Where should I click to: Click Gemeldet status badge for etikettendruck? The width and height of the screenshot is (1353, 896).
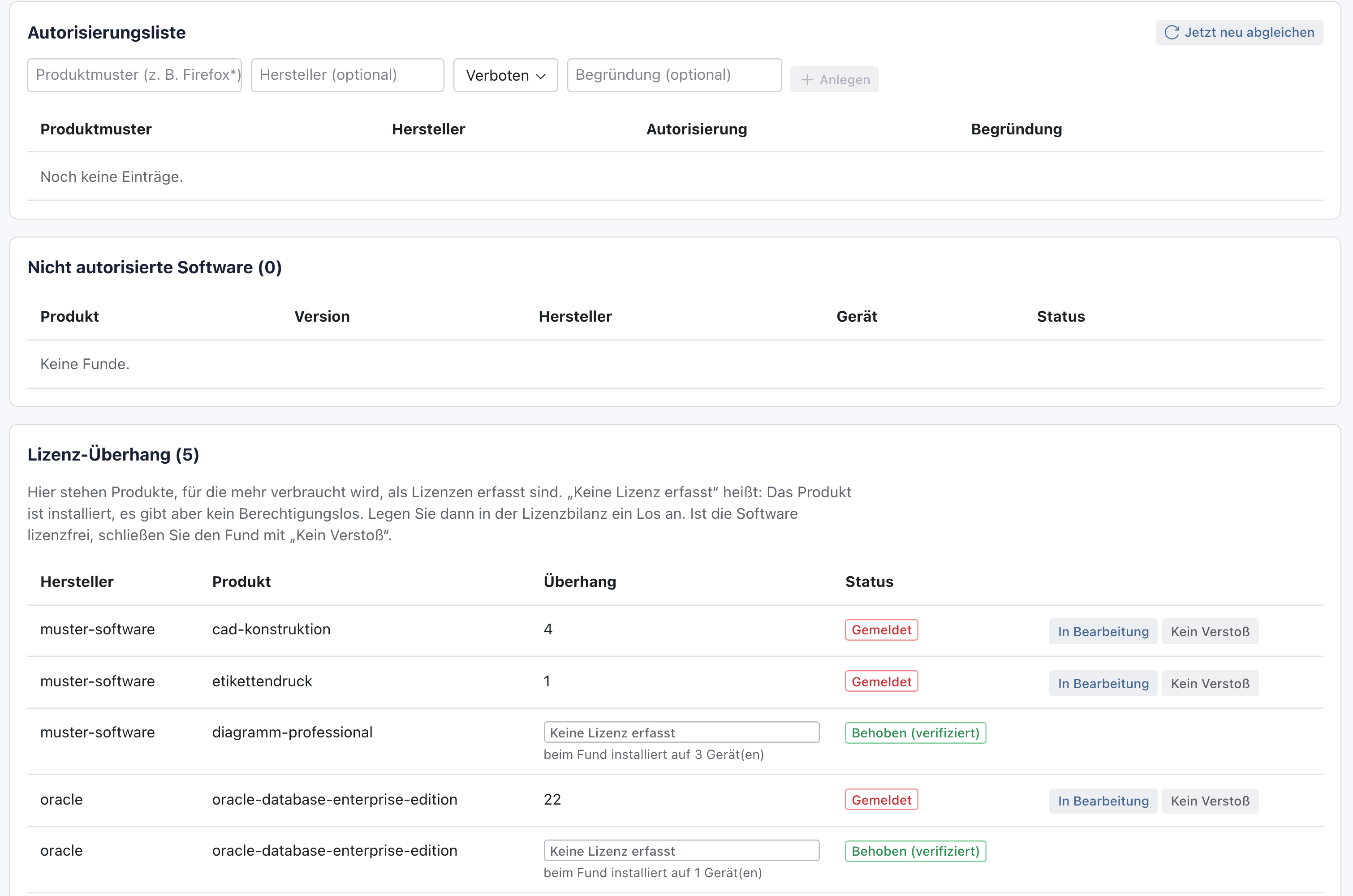click(x=881, y=682)
